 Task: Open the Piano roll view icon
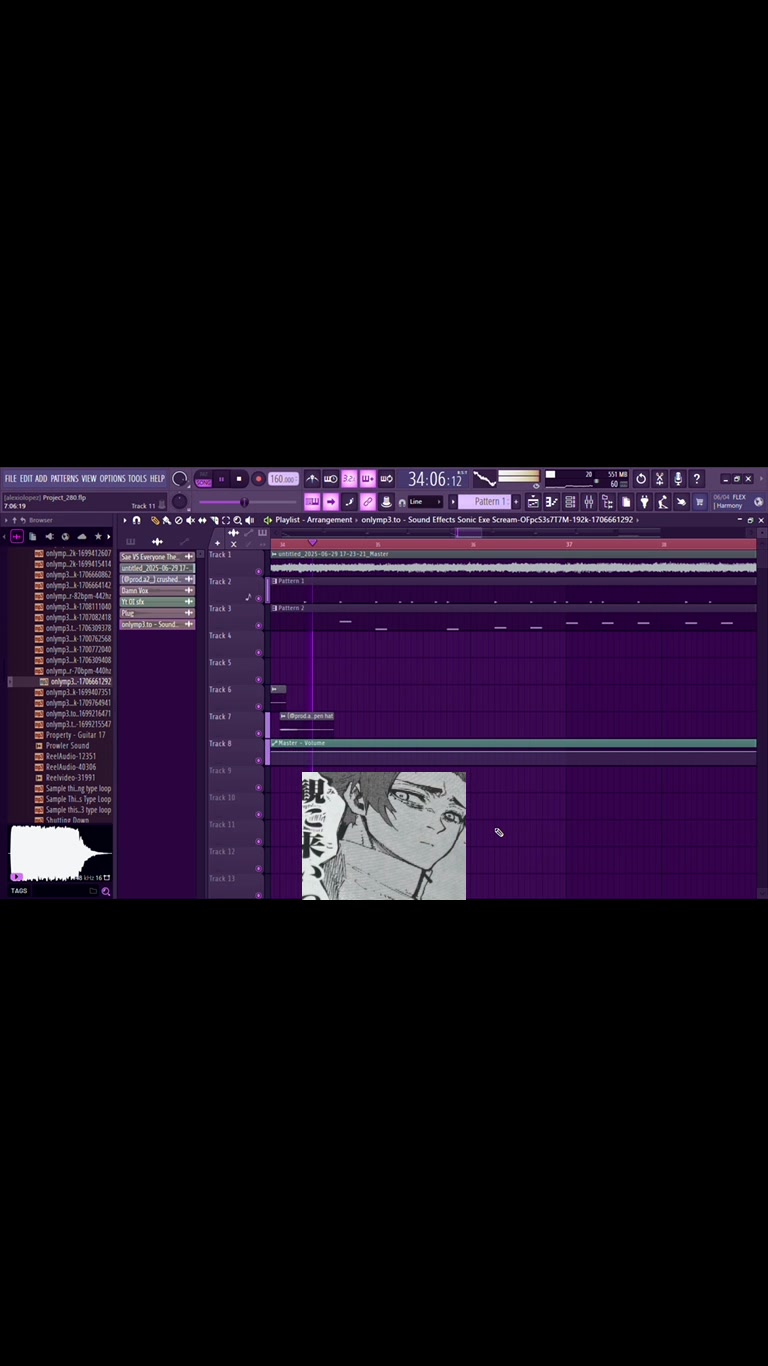coord(551,502)
